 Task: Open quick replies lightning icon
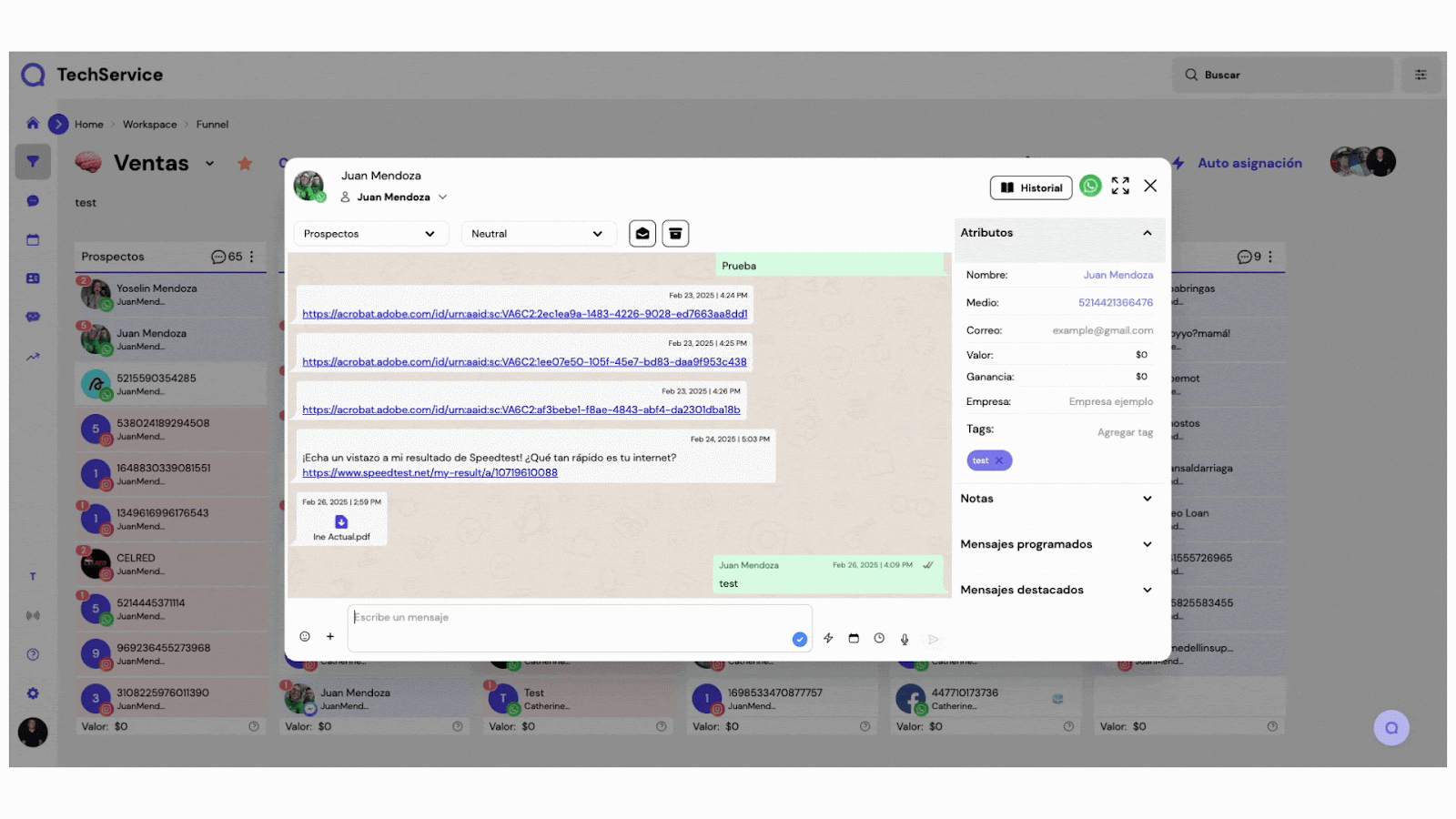point(828,639)
